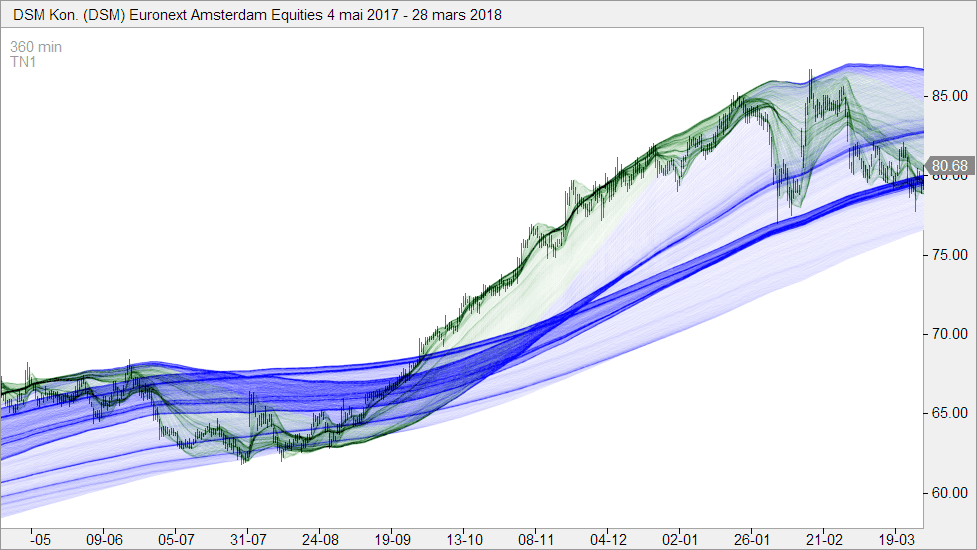The width and height of the screenshot is (977, 550).
Task: Click the '04-12' date axis label
Action: point(608,539)
